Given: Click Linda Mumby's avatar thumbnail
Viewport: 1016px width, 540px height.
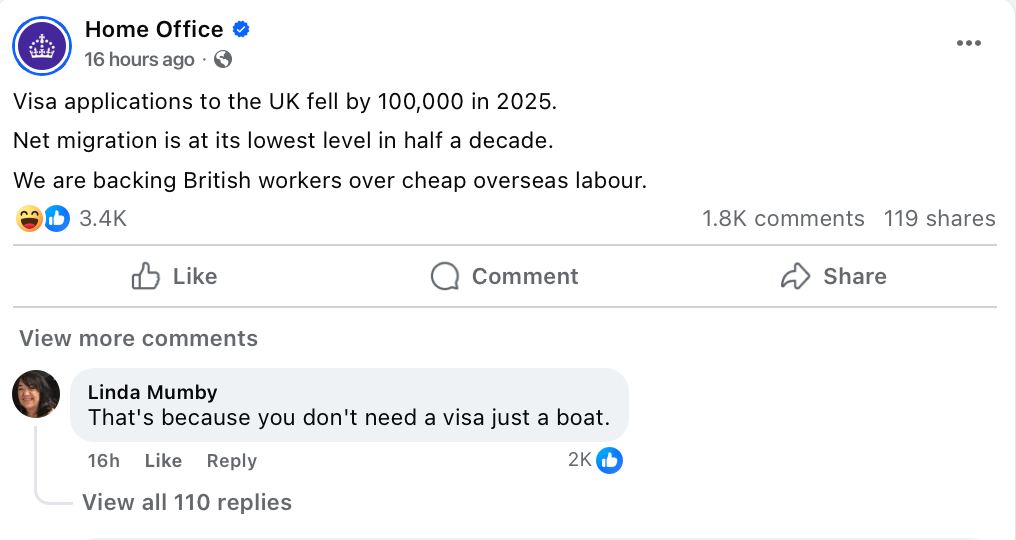Looking at the screenshot, I should [36, 393].
